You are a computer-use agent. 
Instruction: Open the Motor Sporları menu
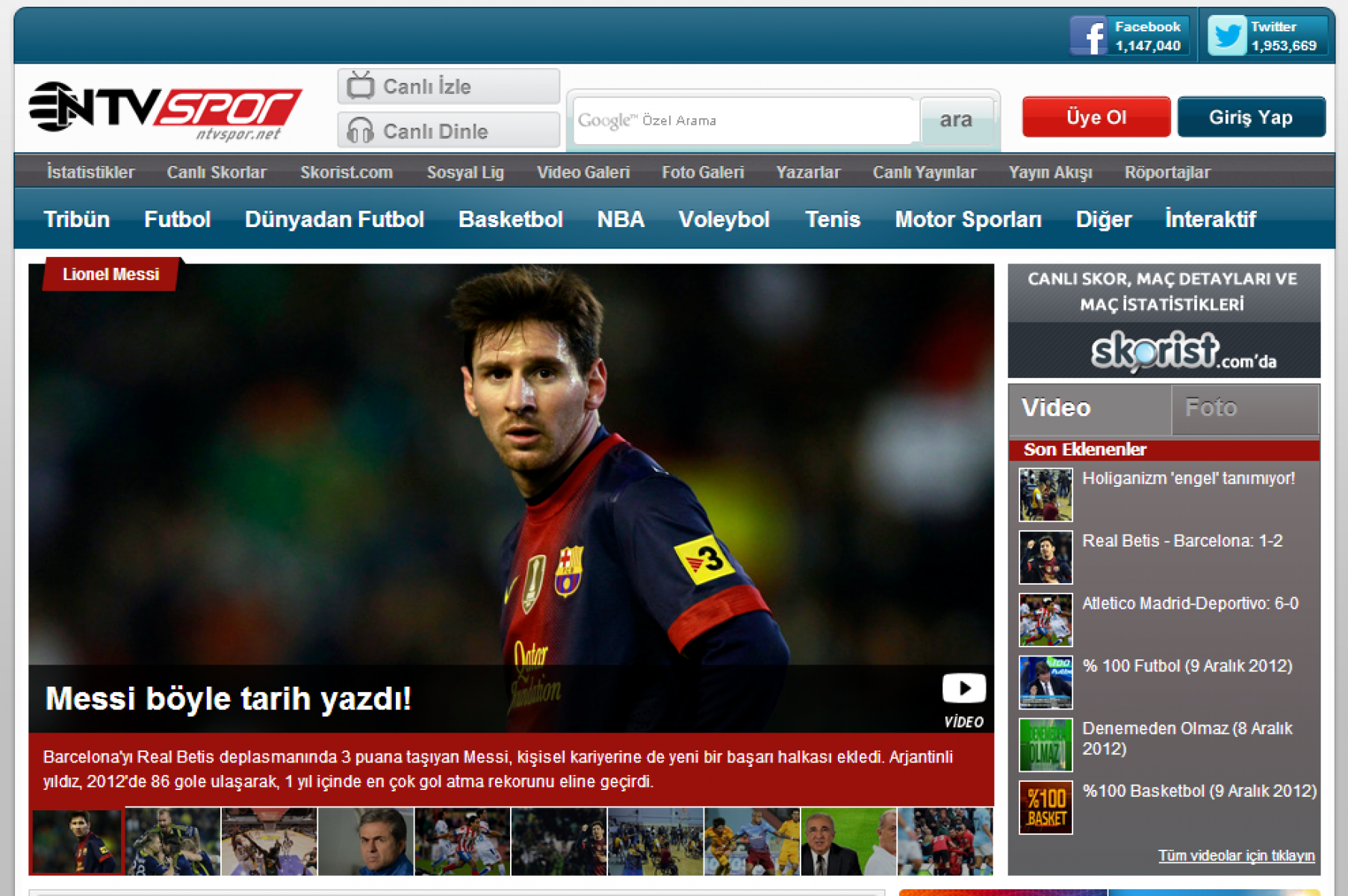(x=967, y=220)
